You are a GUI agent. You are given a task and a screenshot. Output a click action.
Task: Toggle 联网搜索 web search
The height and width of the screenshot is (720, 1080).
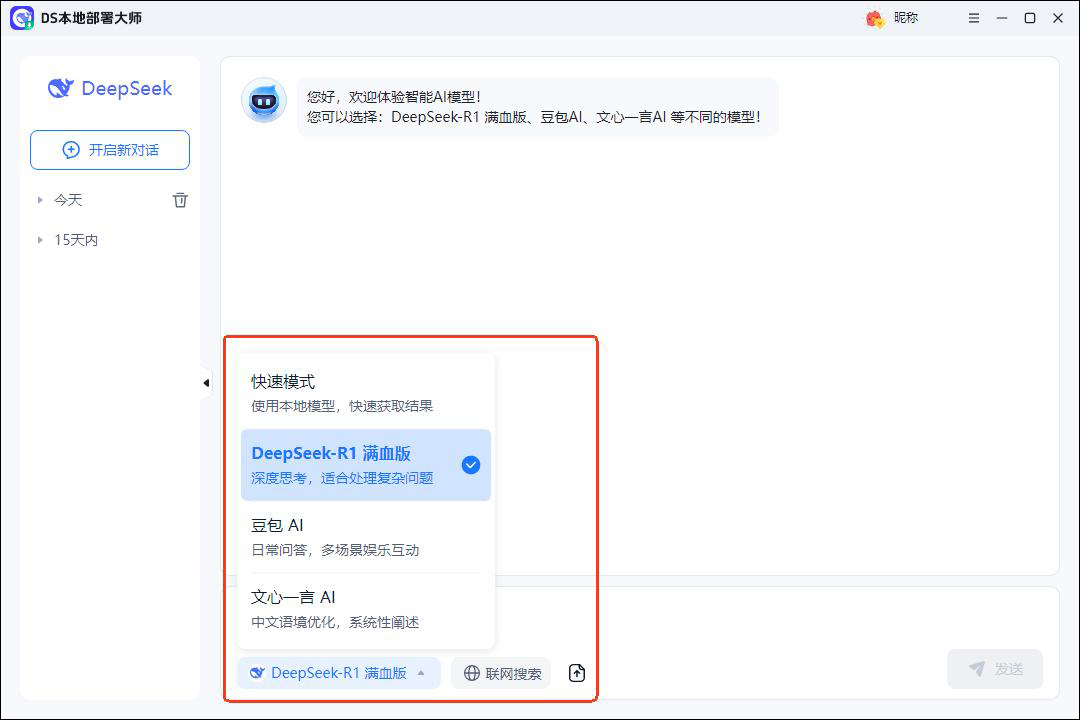(x=501, y=673)
